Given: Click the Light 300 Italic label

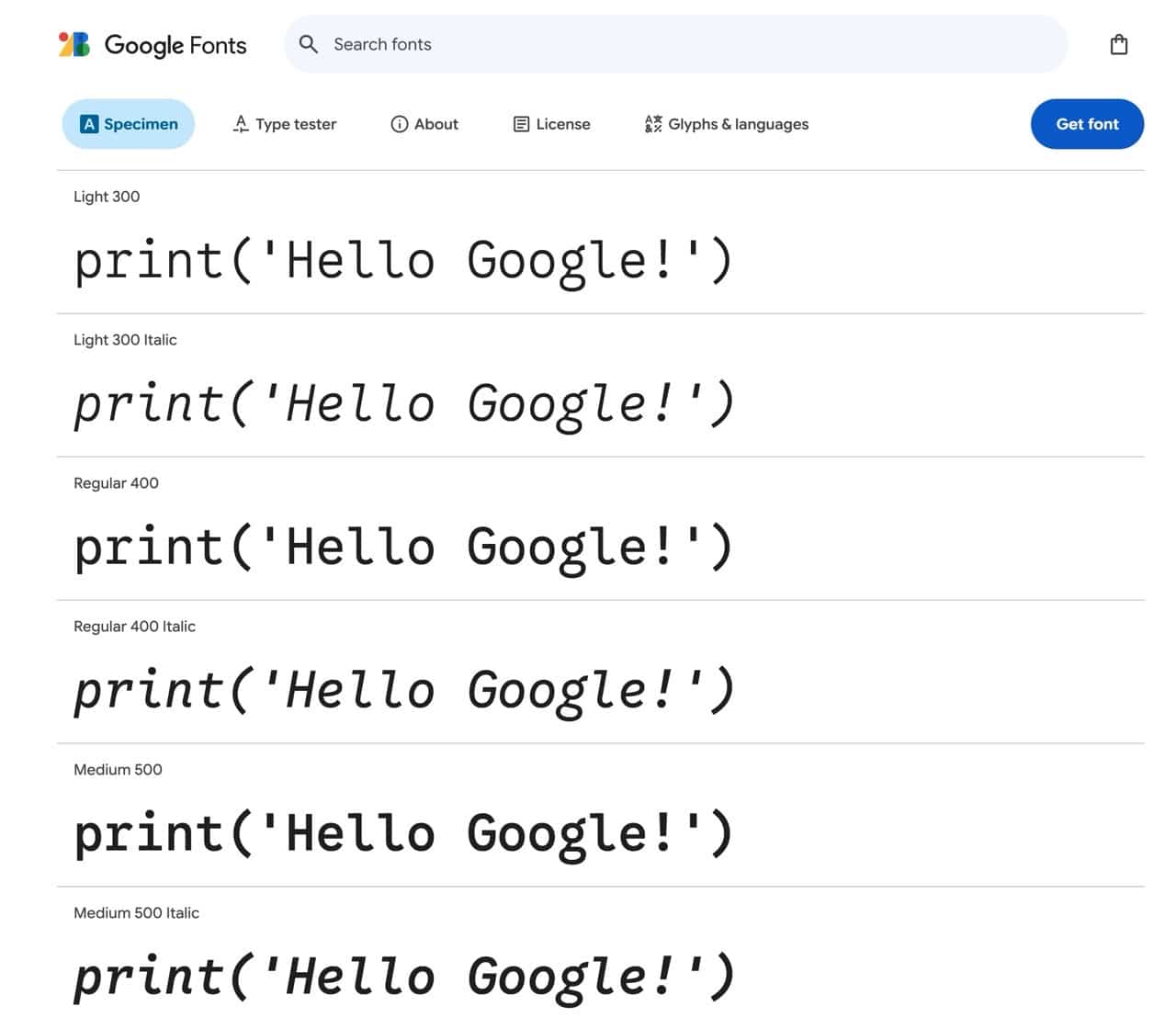Looking at the screenshot, I should click(x=125, y=340).
